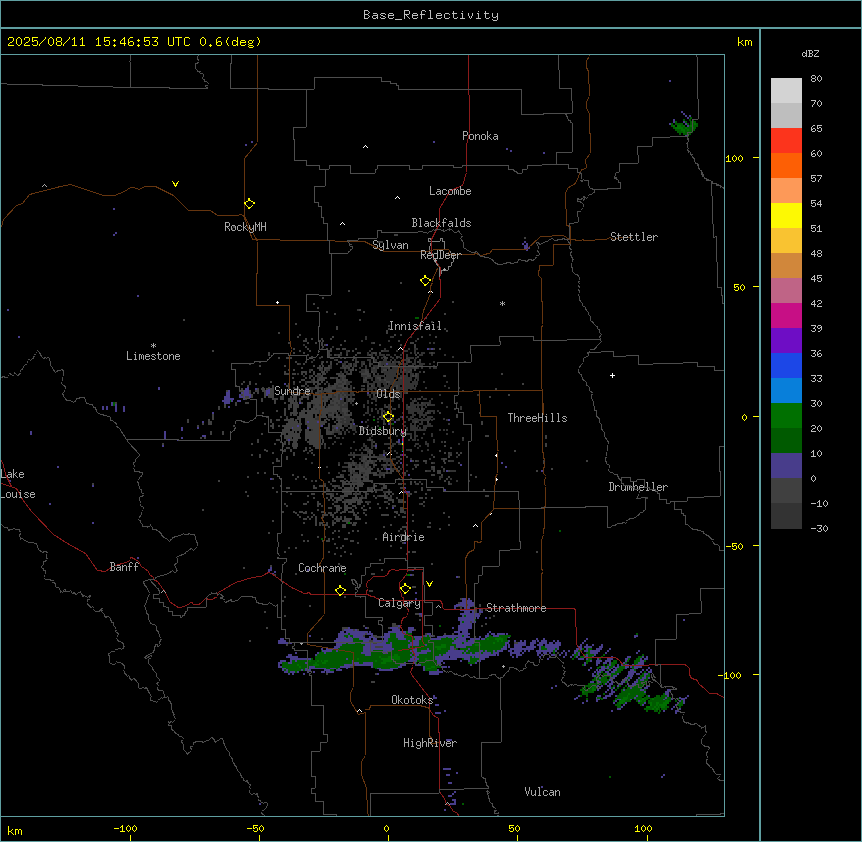862x842 pixels.
Task: Click the blue 33-36 dBZ legend swatch
Action: pos(786,365)
